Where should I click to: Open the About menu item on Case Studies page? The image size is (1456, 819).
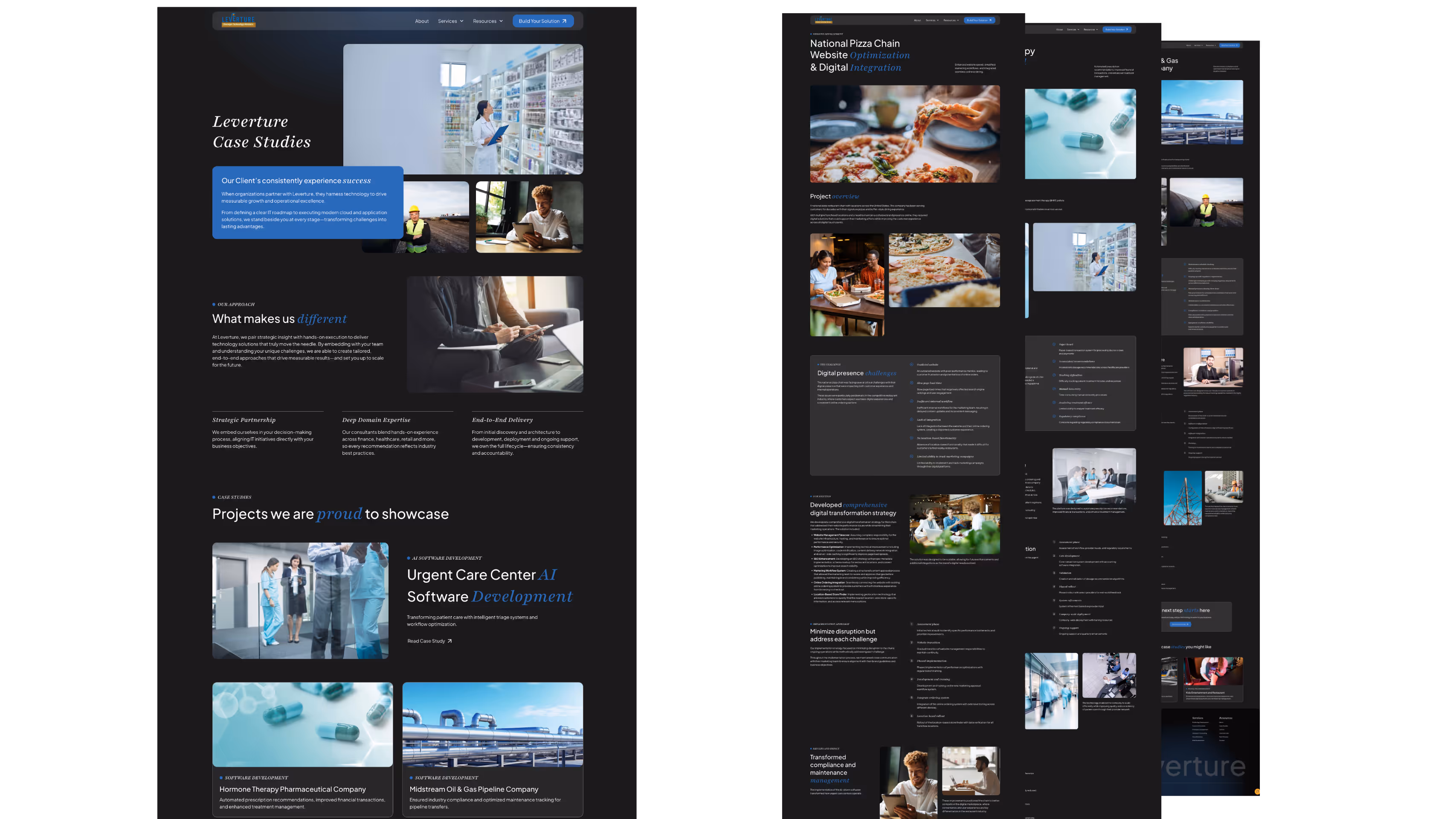tap(422, 21)
